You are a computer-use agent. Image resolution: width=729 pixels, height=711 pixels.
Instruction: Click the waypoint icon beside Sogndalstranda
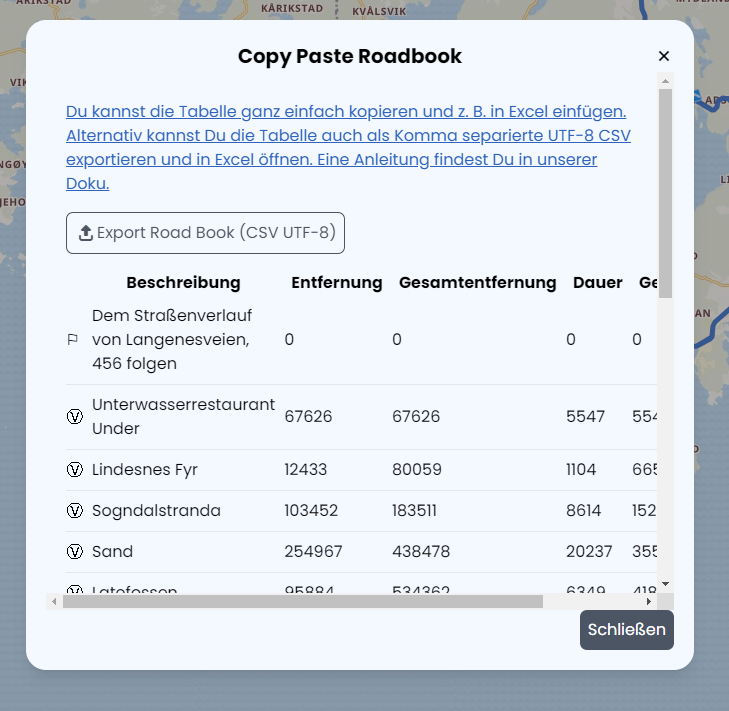pos(74,511)
